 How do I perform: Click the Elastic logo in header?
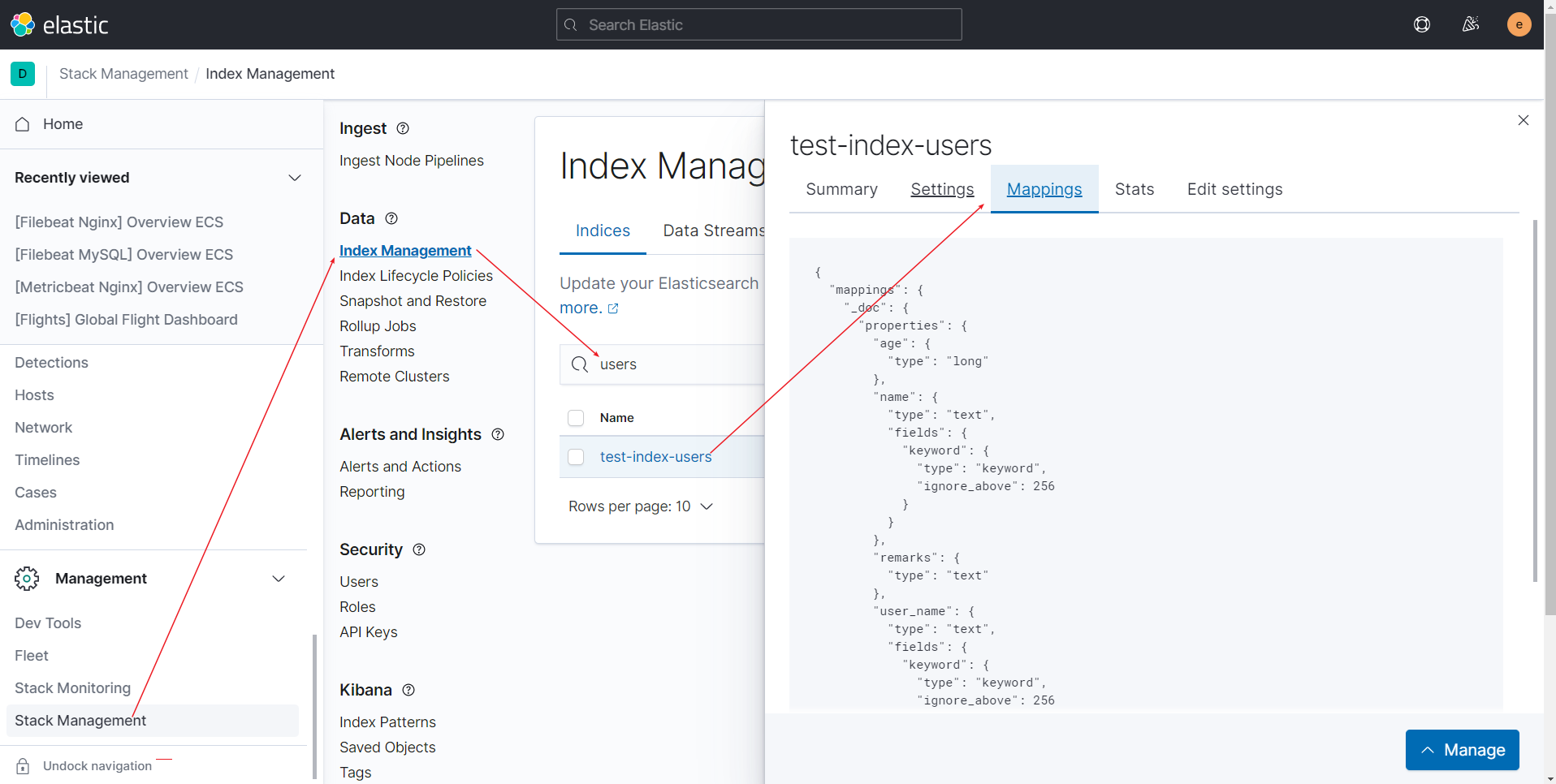(x=59, y=24)
